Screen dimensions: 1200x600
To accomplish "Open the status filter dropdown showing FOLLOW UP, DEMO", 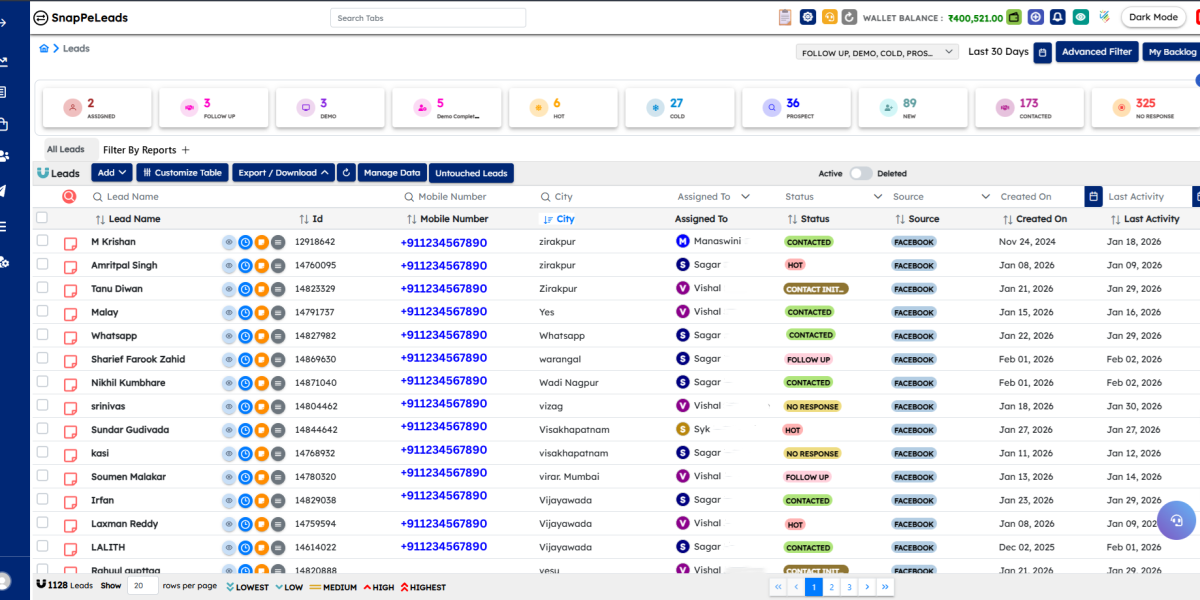I will (877, 52).
